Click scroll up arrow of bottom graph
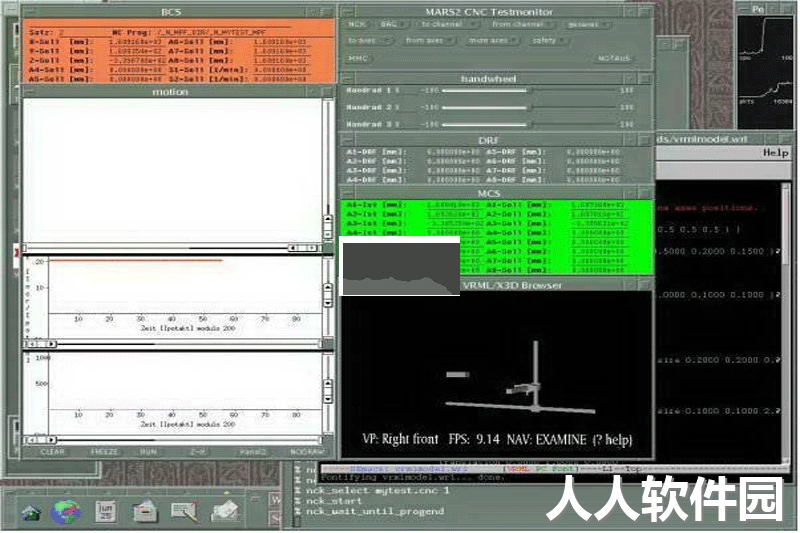 coord(328,383)
